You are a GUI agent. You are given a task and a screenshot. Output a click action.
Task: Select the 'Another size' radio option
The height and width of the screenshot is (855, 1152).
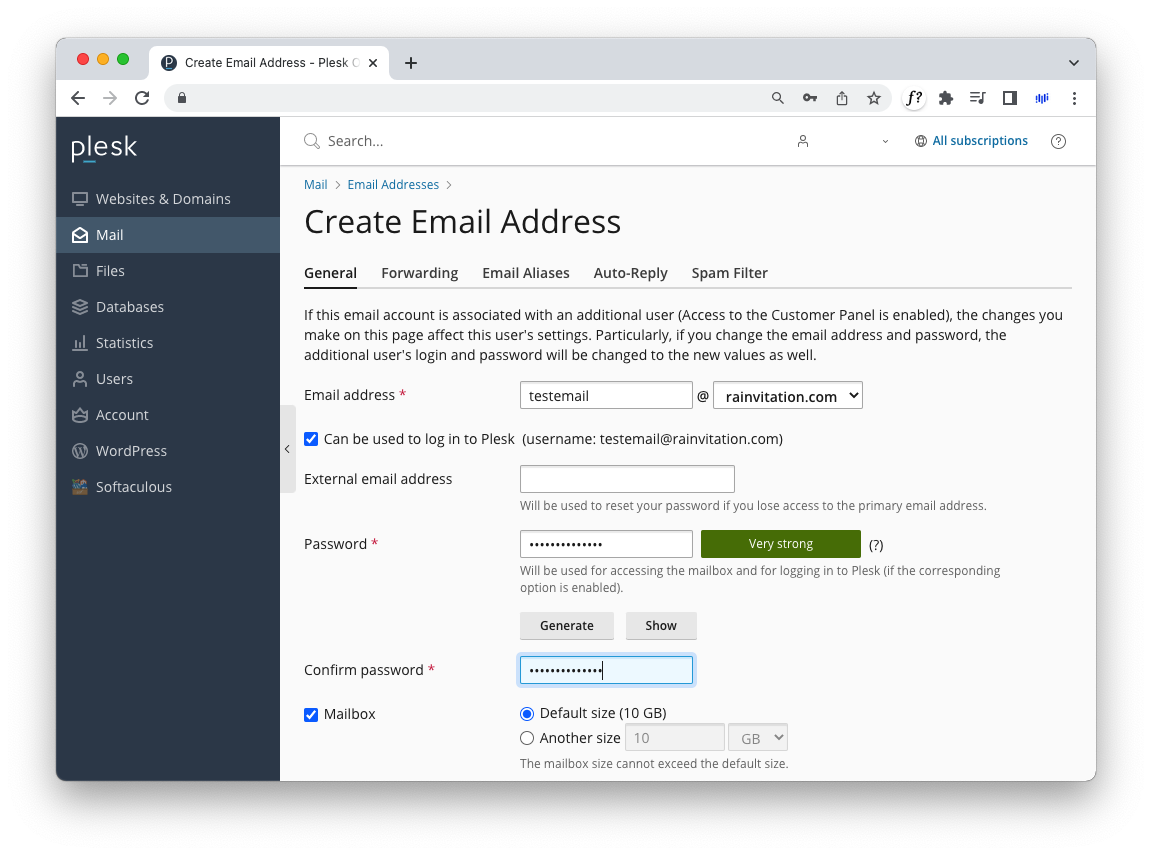pyautogui.click(x=527, y=738)
